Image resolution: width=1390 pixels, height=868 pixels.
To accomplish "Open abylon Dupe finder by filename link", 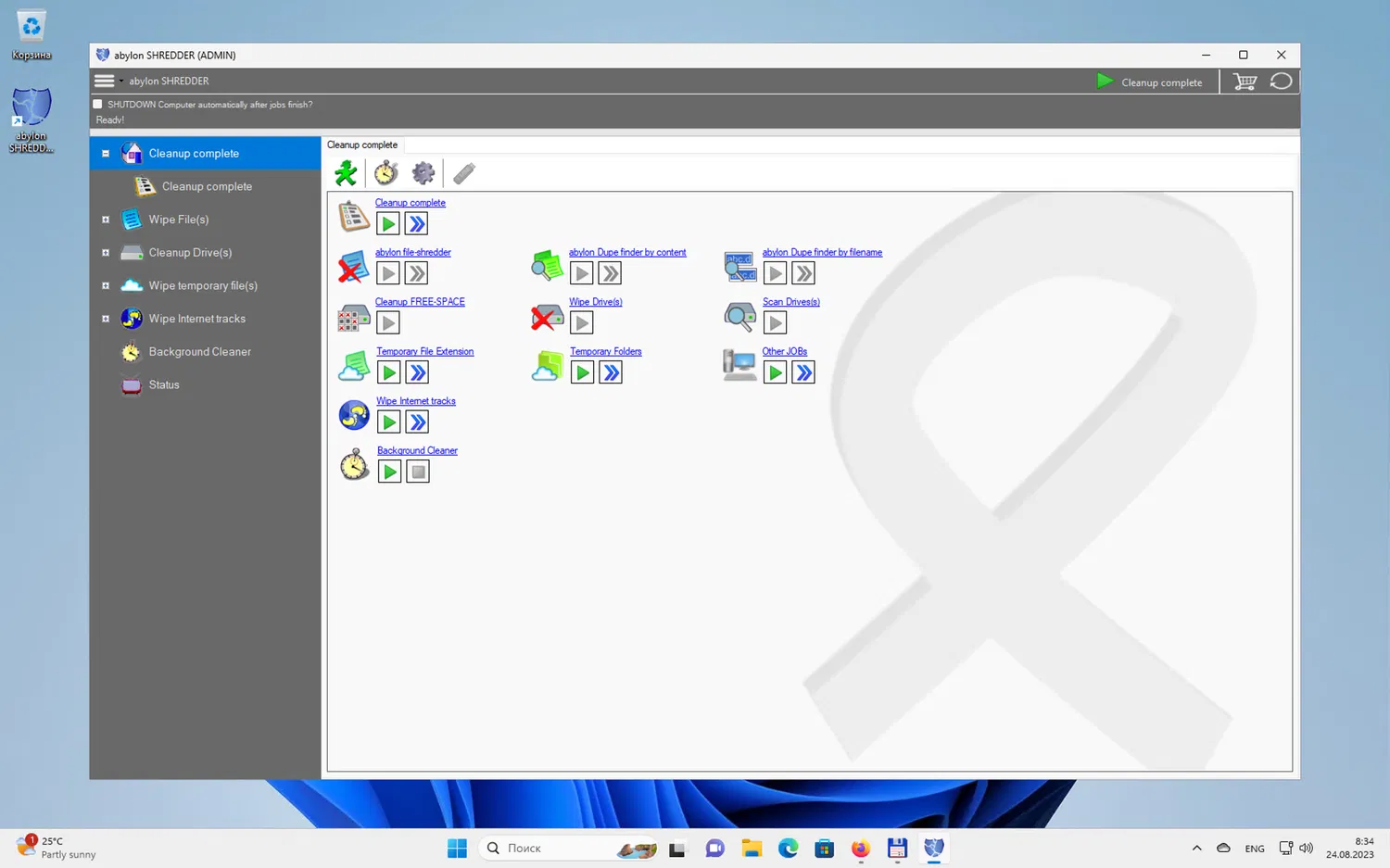I will pos(822,252).
